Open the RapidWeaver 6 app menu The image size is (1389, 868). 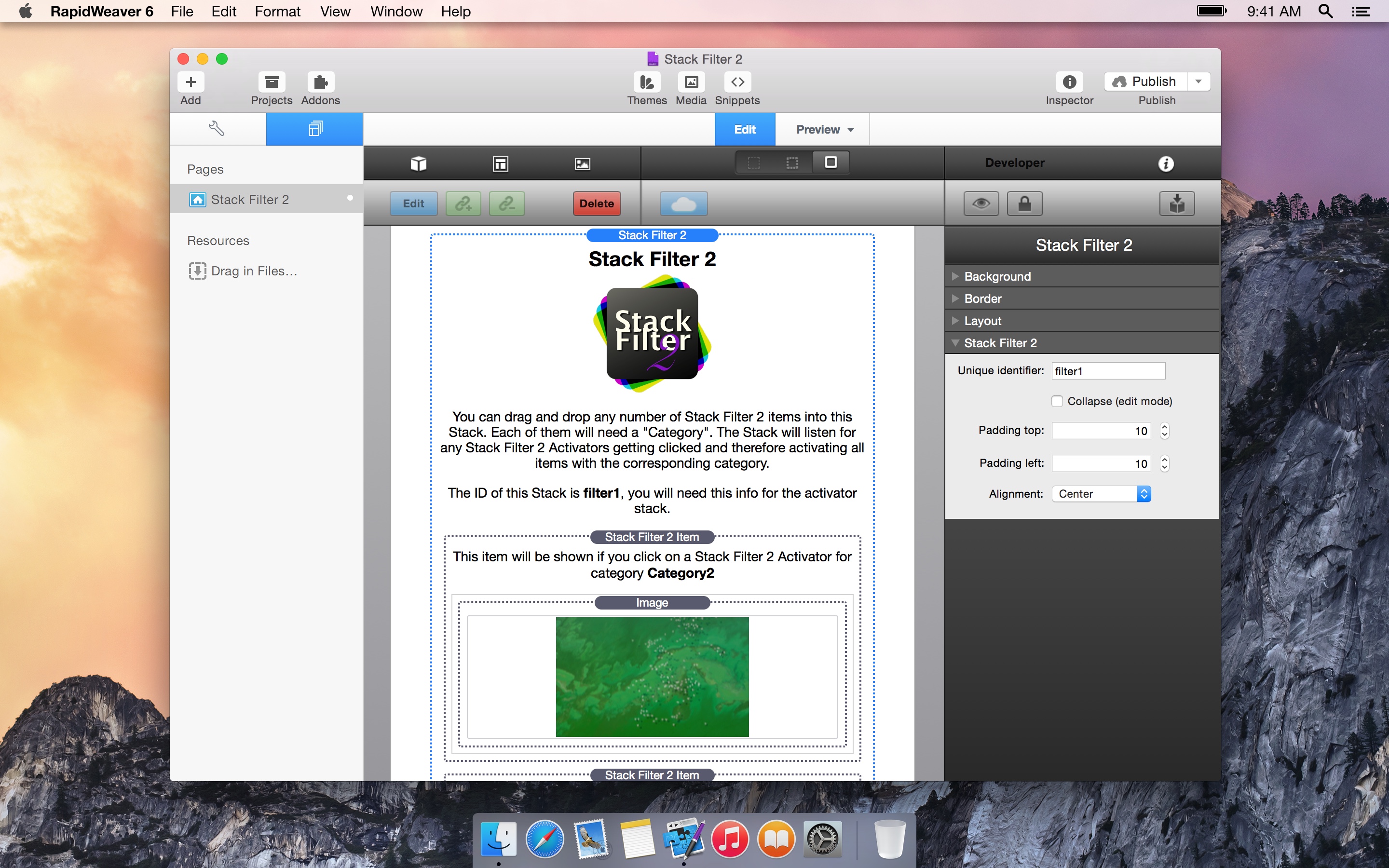[102, 12]
